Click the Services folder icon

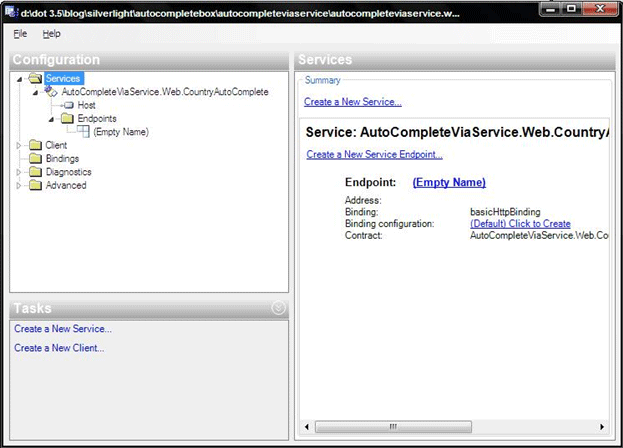tap(36, 78)
